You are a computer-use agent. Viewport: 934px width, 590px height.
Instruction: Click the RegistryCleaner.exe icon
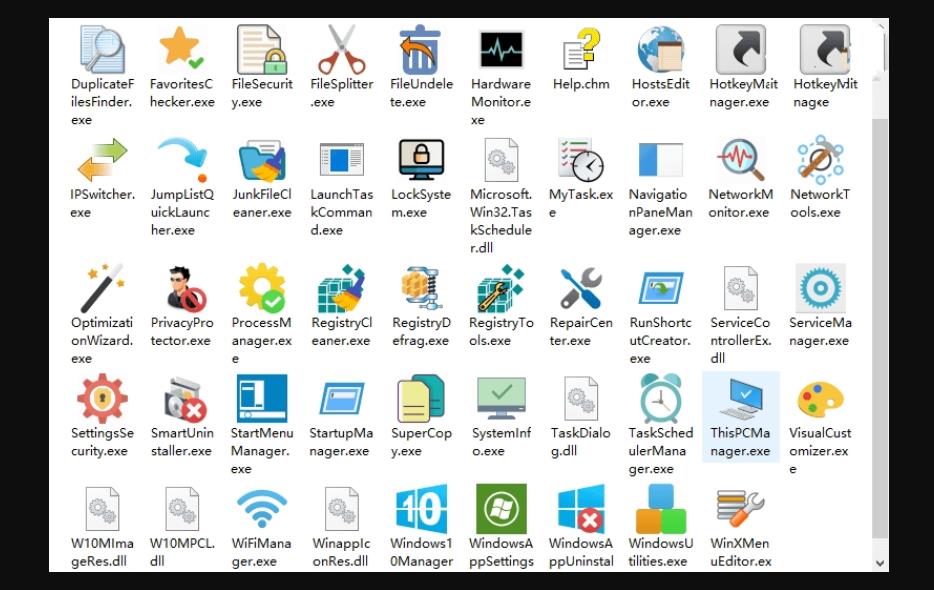click(341, 289)
